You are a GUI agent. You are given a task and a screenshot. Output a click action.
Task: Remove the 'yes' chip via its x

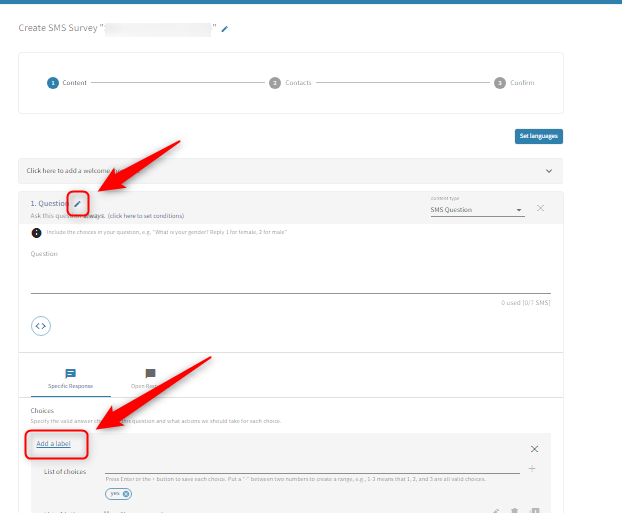[x=127, y=494]
